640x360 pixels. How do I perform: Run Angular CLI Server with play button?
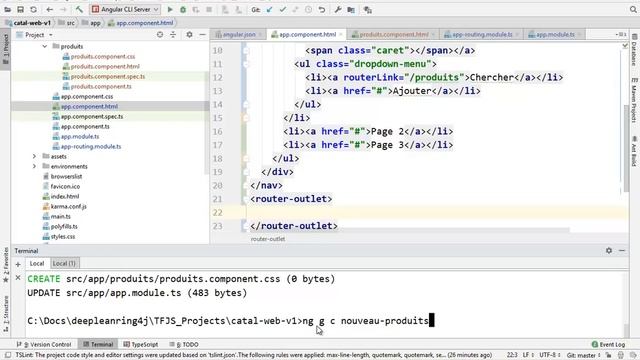170,9
